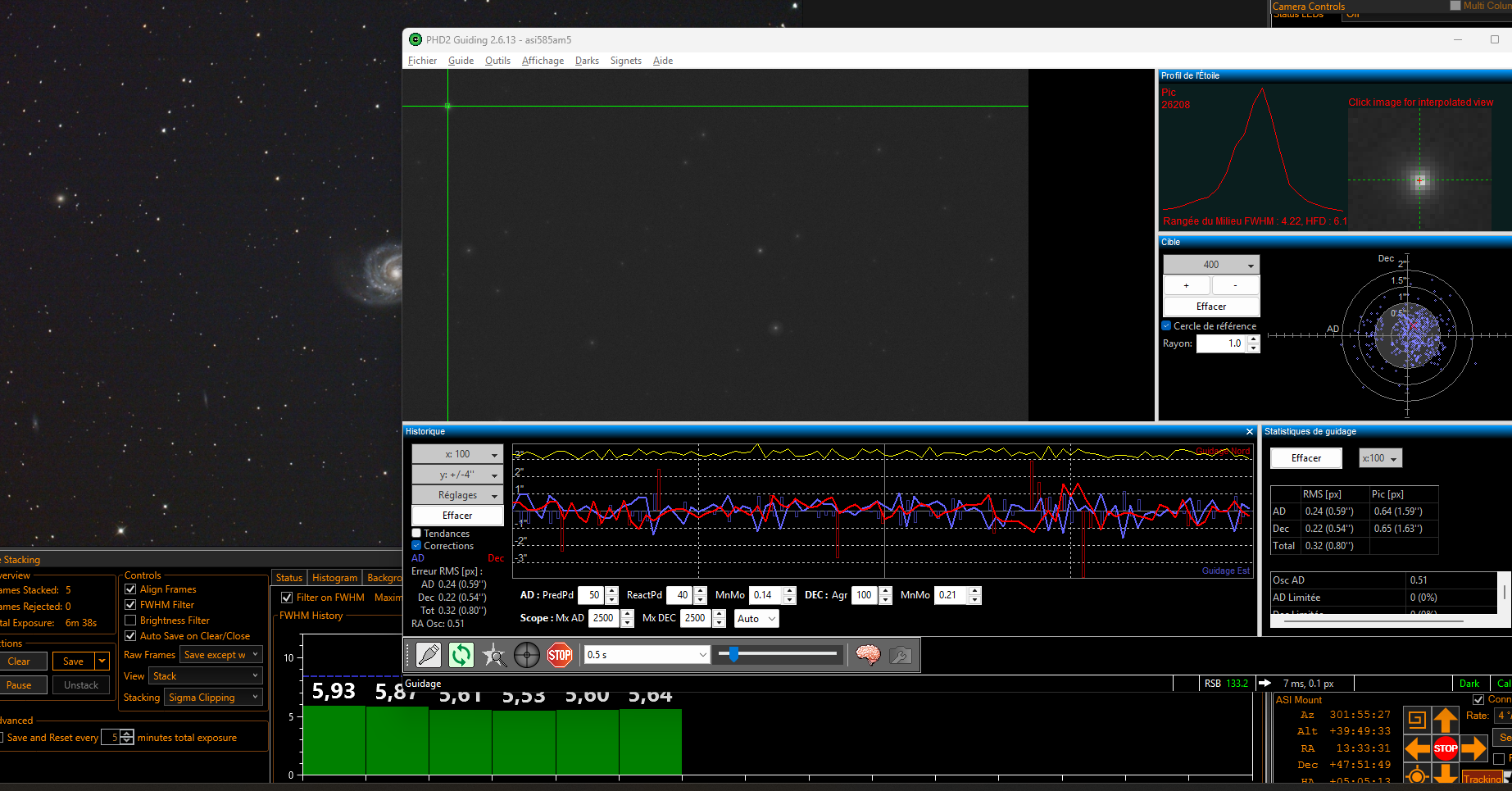This screenshot has width=1512, height=791.
Task: Click the PHD2 connect equipment USB icon
Action: [x=429, y=655]
